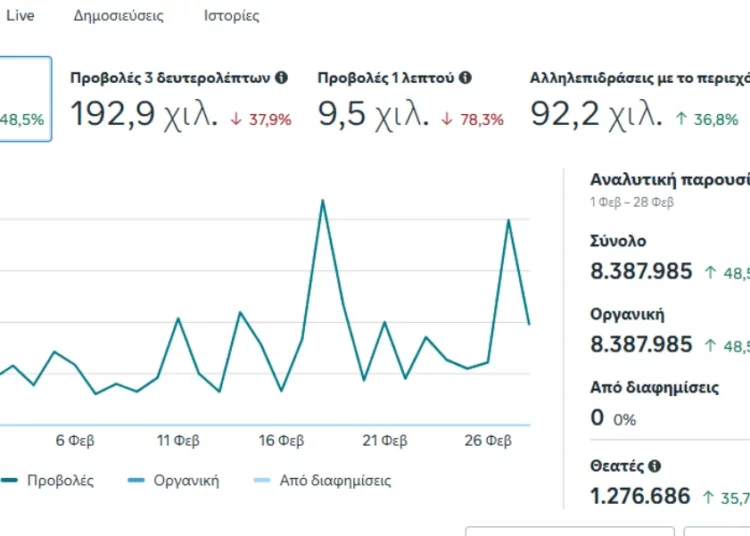Click info icon beside Προβολές 1 λεπτού

pos(465,77)
